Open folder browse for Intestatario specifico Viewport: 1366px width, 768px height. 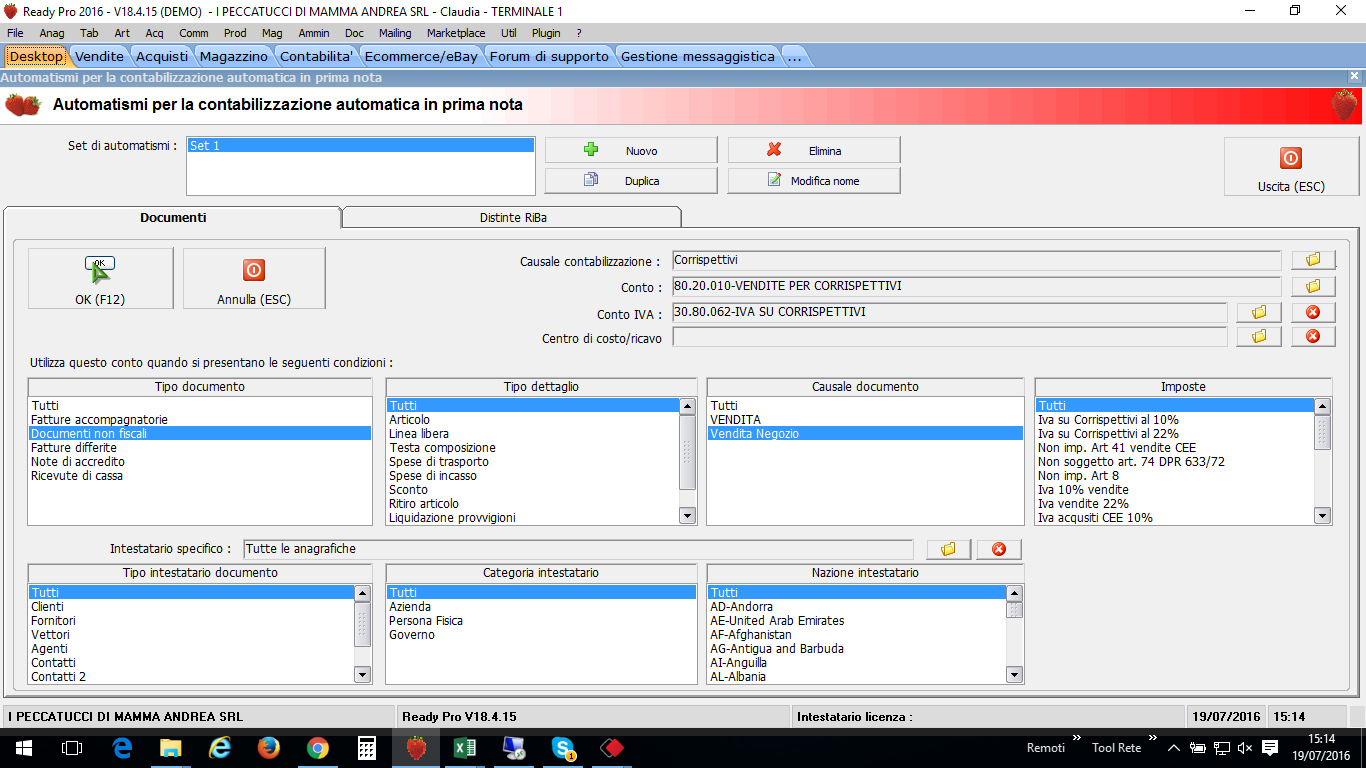click(x=948, y=549)
